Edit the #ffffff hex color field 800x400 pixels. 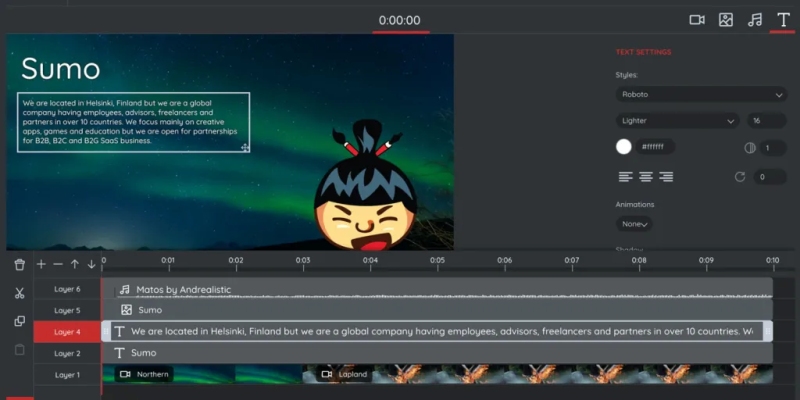tap(656, 147)
